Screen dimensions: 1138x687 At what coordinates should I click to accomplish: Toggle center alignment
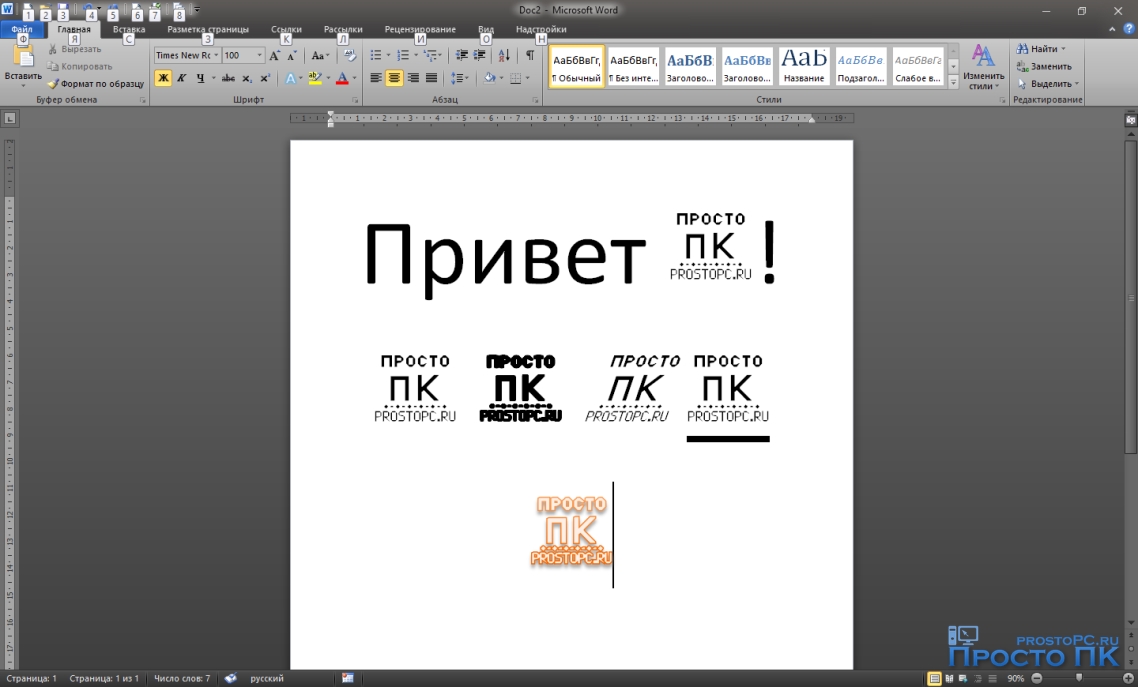tap(394, 78)
